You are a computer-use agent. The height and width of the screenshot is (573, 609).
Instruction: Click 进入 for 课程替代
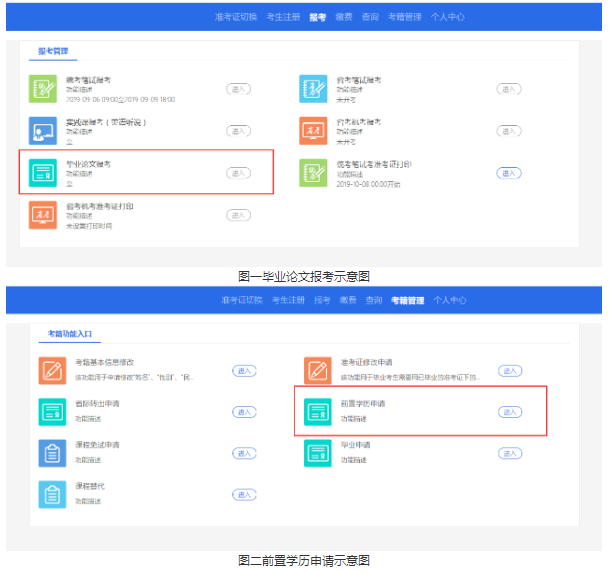click(x=244, y=495)
